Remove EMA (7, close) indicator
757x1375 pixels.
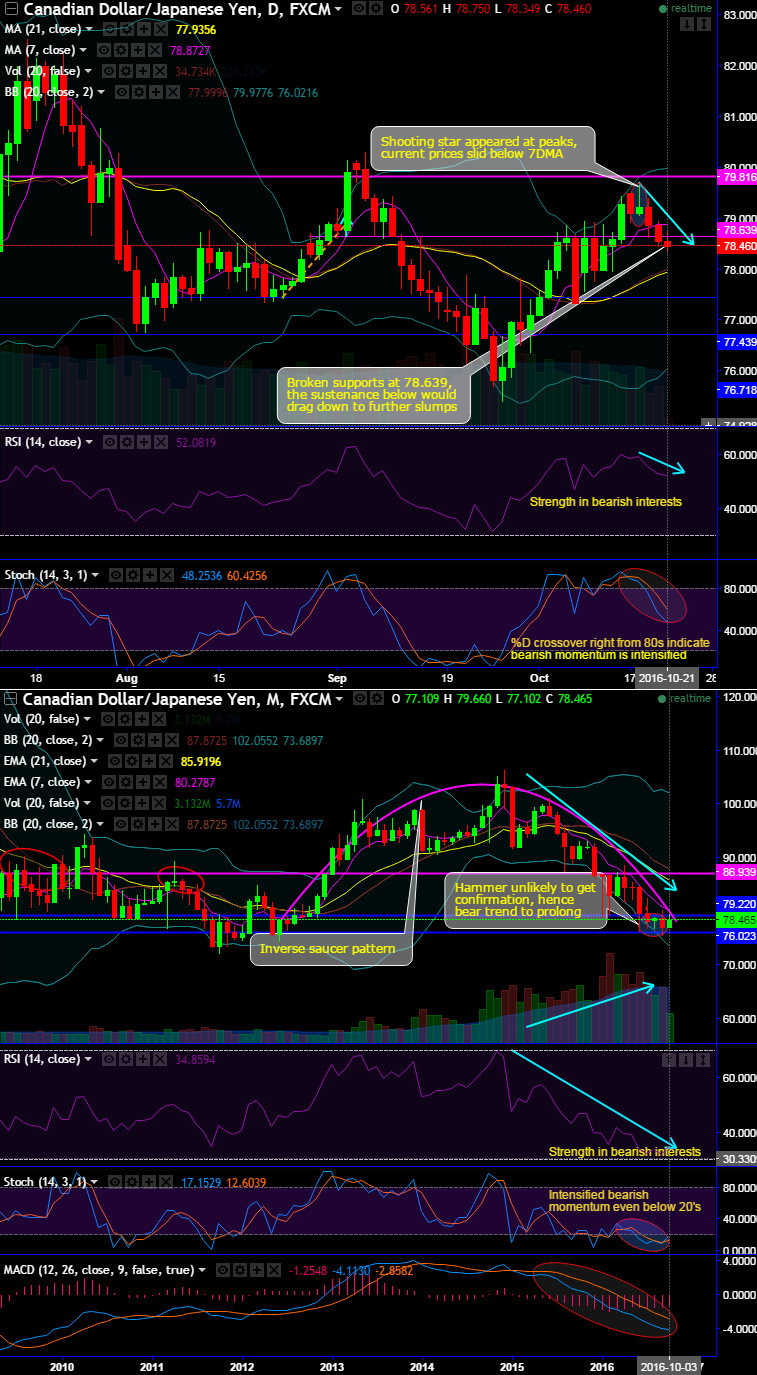pyautogui.click(x=159, y=782)
